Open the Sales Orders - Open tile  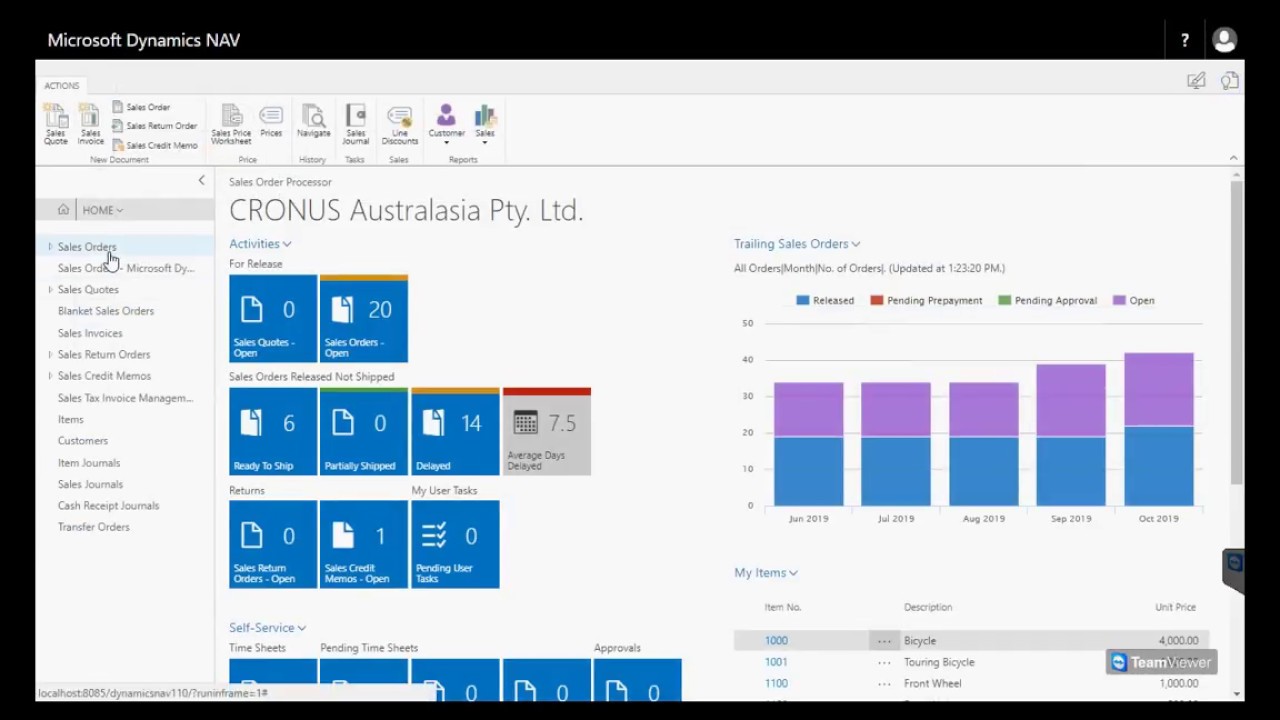tap(364, 318)
